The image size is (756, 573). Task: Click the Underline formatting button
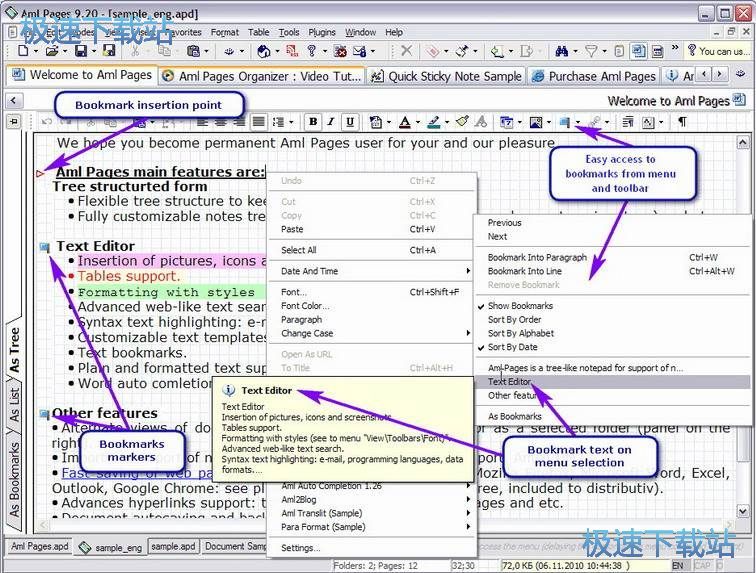(x=349, y=122)
